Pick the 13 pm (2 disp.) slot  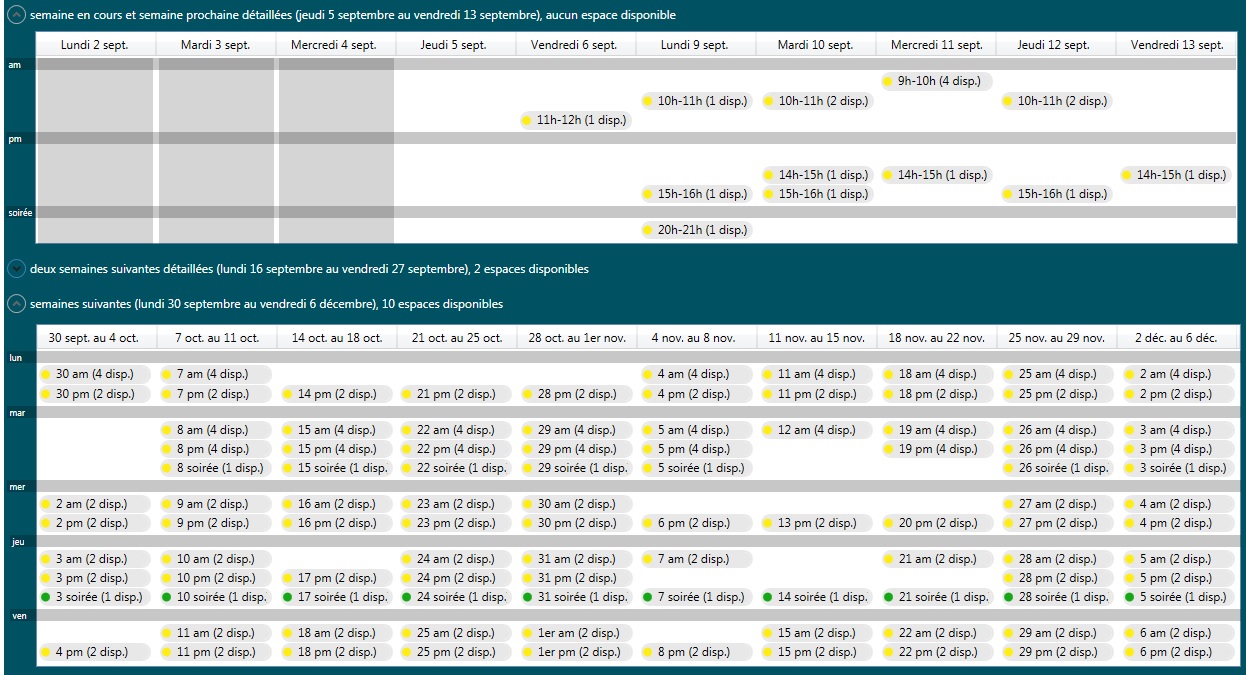[816, 523]
